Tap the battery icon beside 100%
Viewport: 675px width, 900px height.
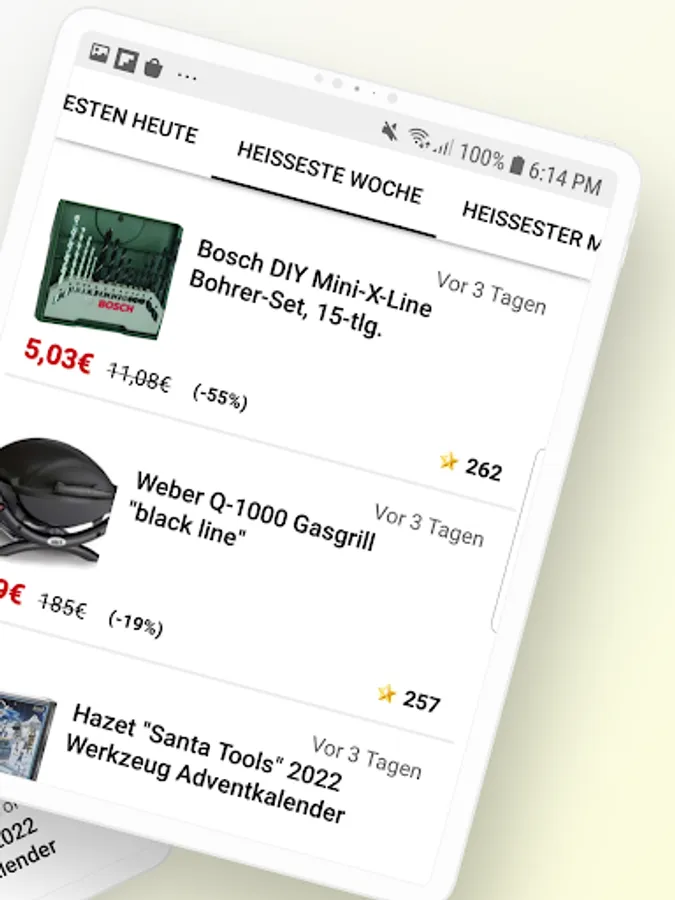(x=517, y=165)
